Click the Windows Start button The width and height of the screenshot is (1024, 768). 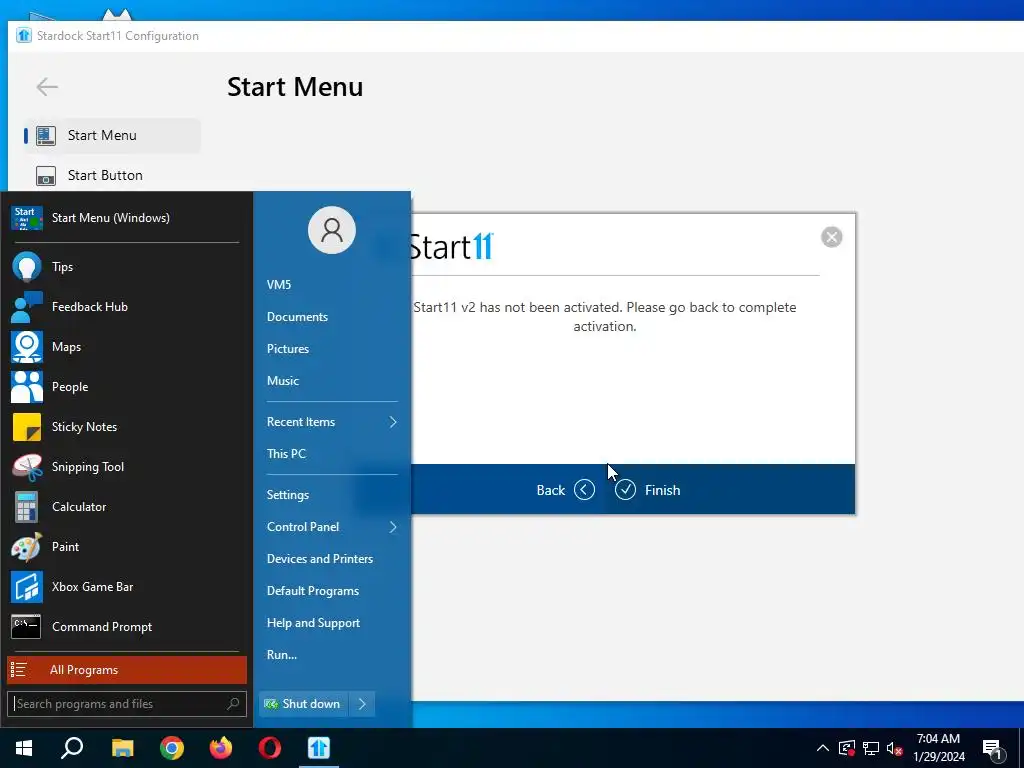(24, 748)
